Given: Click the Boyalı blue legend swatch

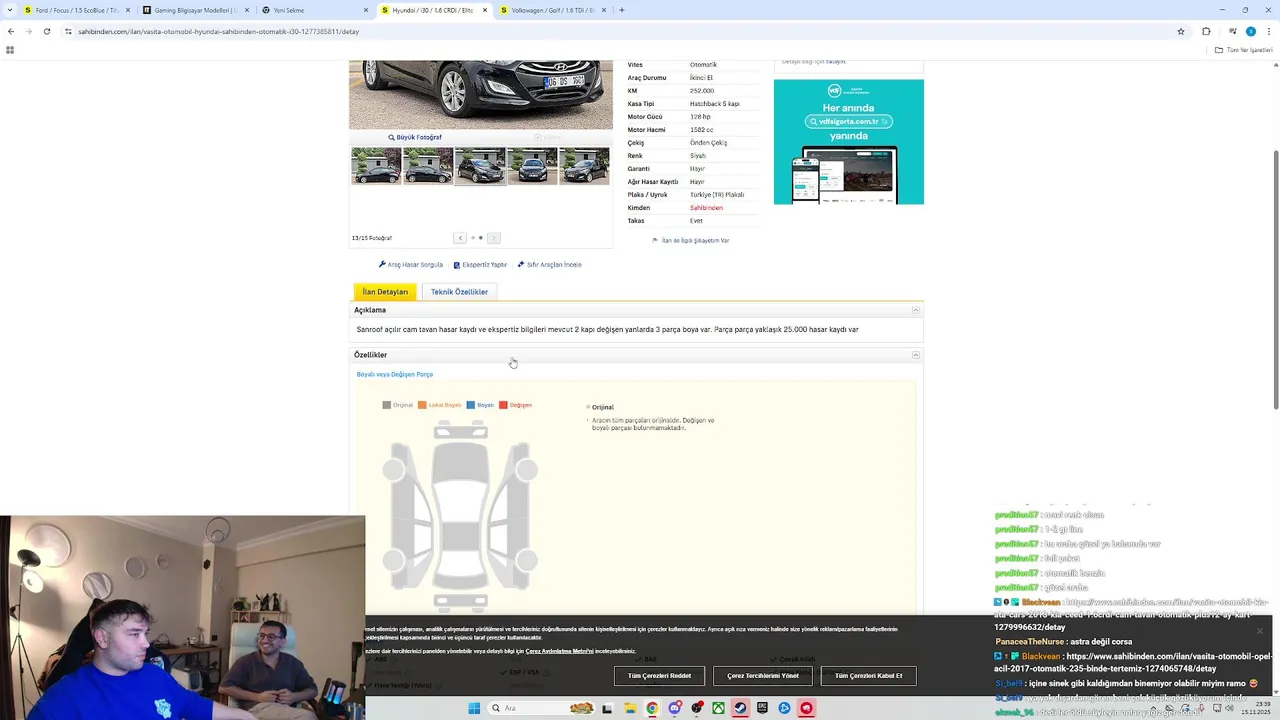Looking at the screenshot, I should coord(471,405).
